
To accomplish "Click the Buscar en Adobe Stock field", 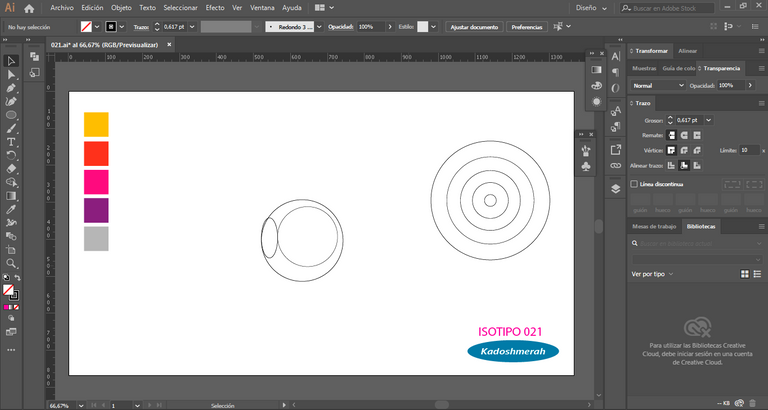I will pyautogui.click(x=667, y=8).
